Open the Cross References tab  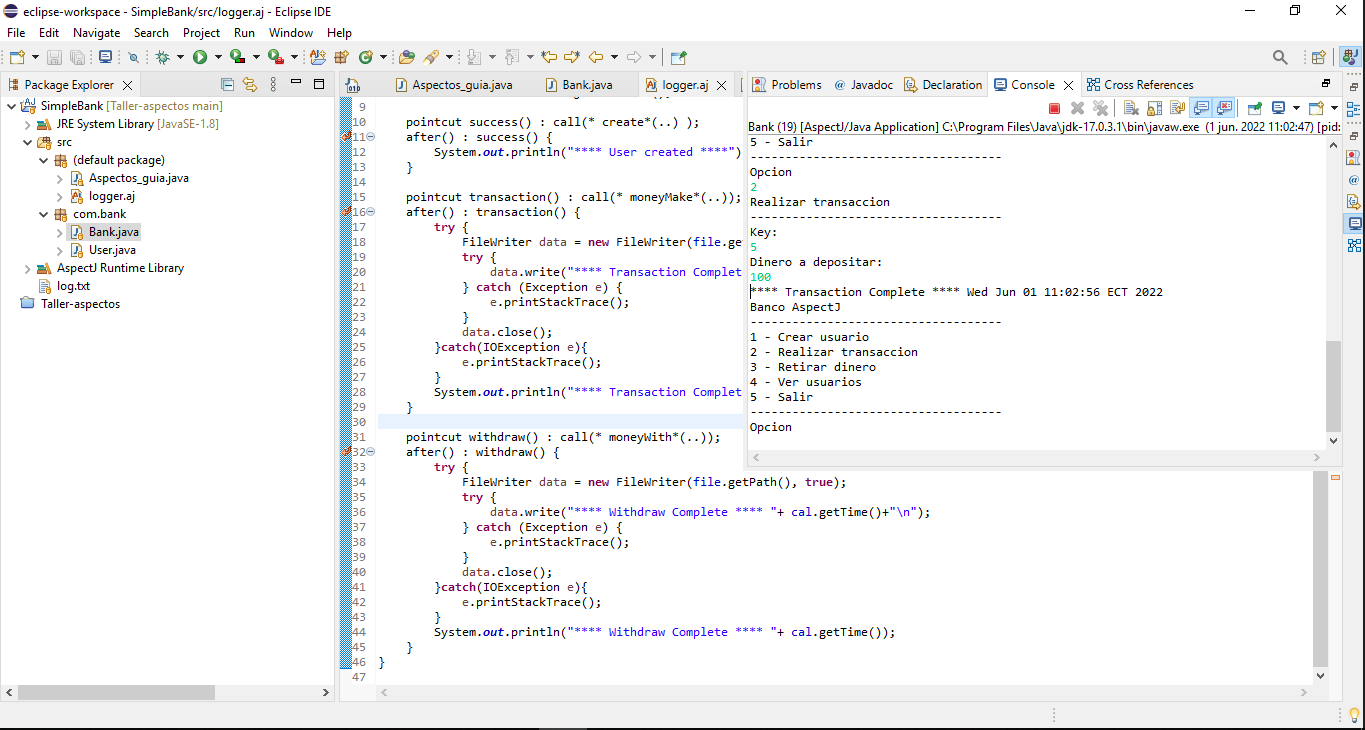(1140, 85)
